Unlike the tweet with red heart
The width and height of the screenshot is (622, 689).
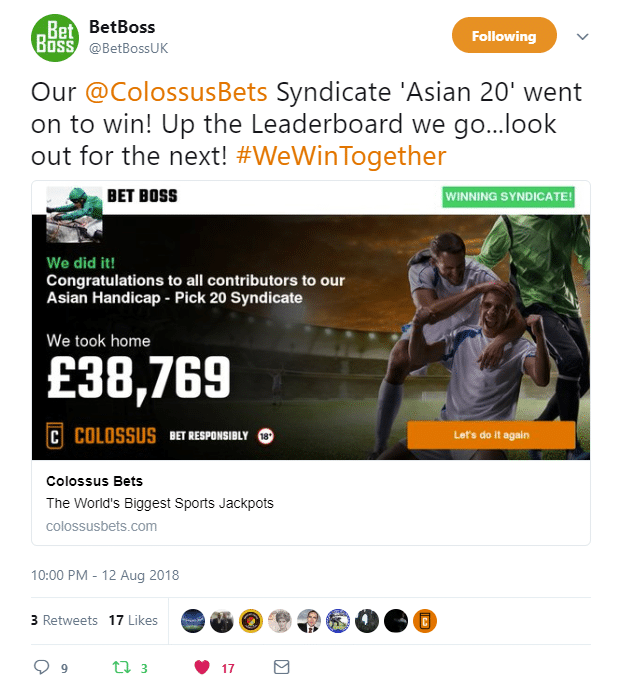201,667
